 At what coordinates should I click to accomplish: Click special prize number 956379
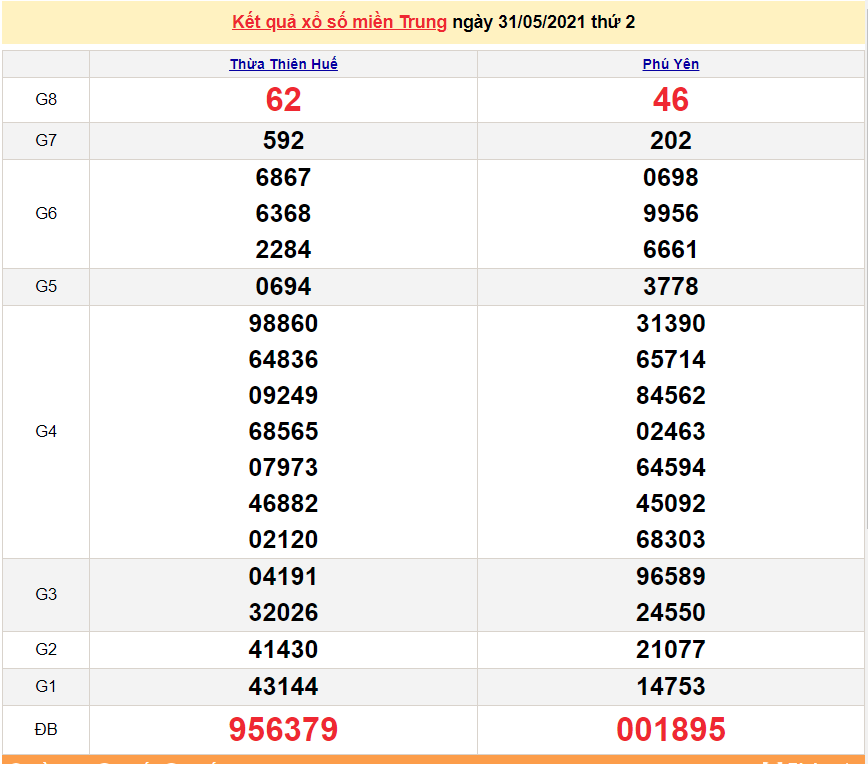click(284, 730)
